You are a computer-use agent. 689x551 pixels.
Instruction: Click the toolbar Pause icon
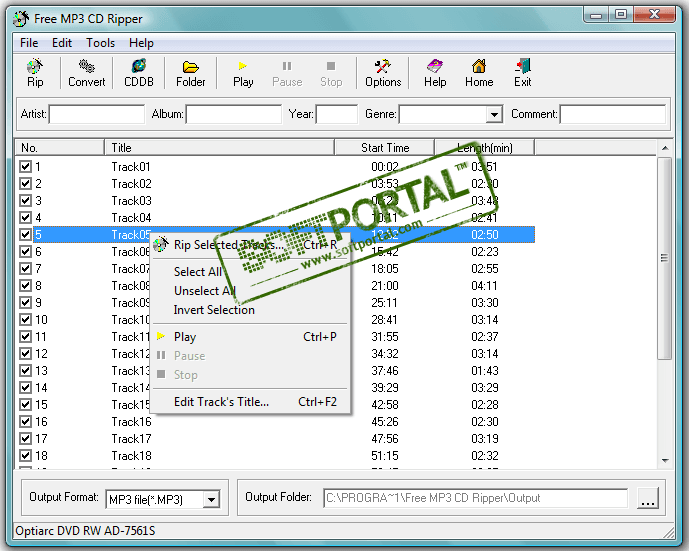tap(287, 72)
